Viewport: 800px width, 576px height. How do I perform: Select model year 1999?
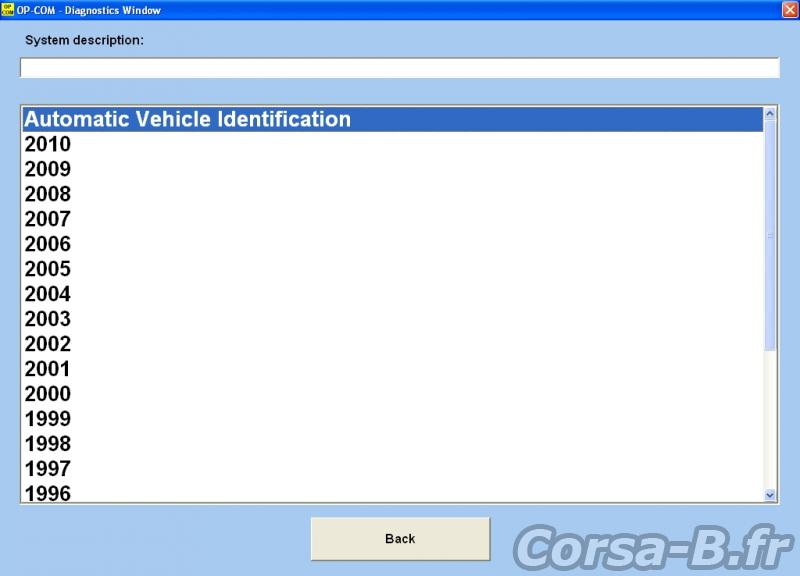(393, 419)
